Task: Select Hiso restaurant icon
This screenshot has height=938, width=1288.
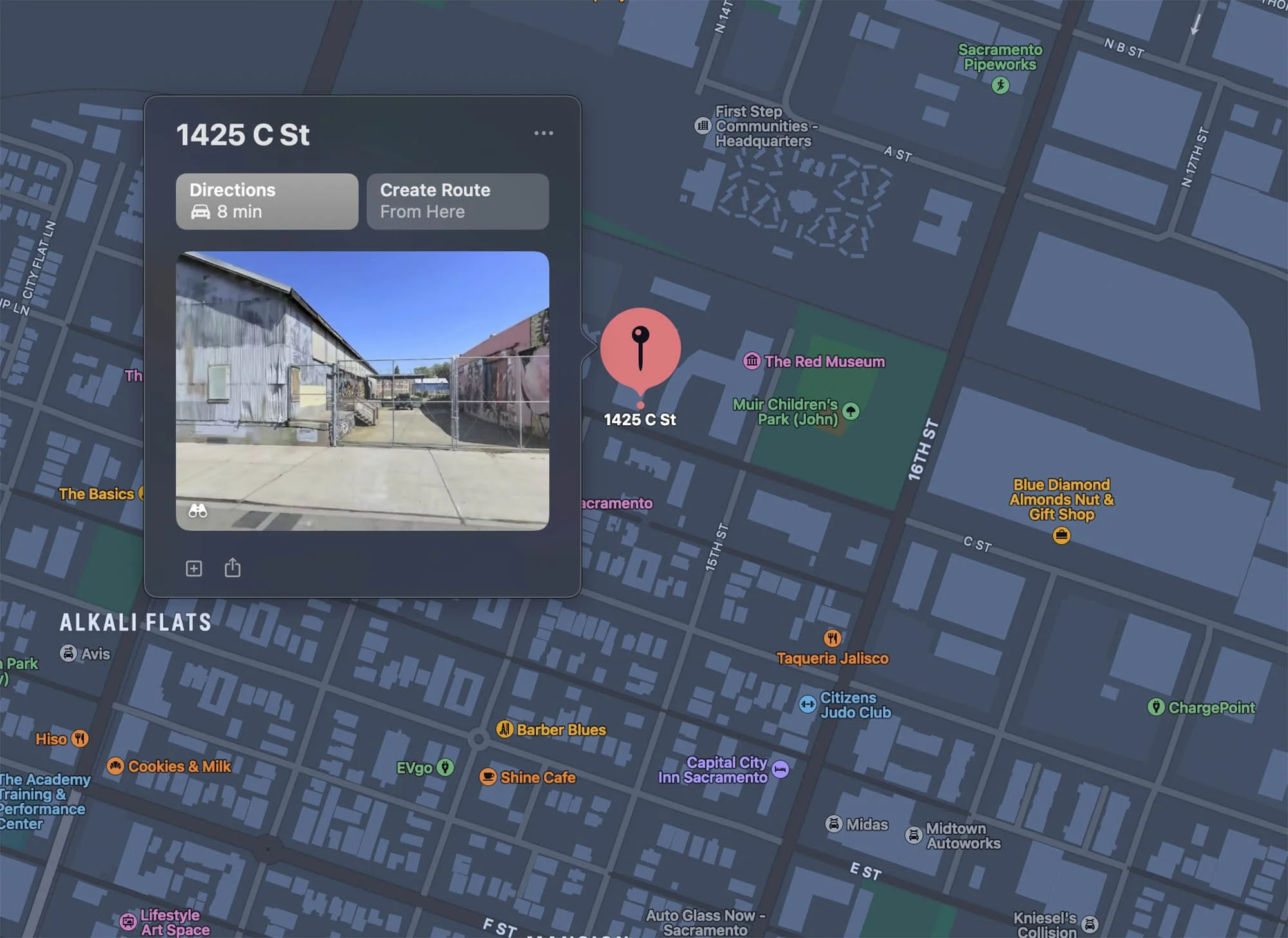Action: [80, 738]
